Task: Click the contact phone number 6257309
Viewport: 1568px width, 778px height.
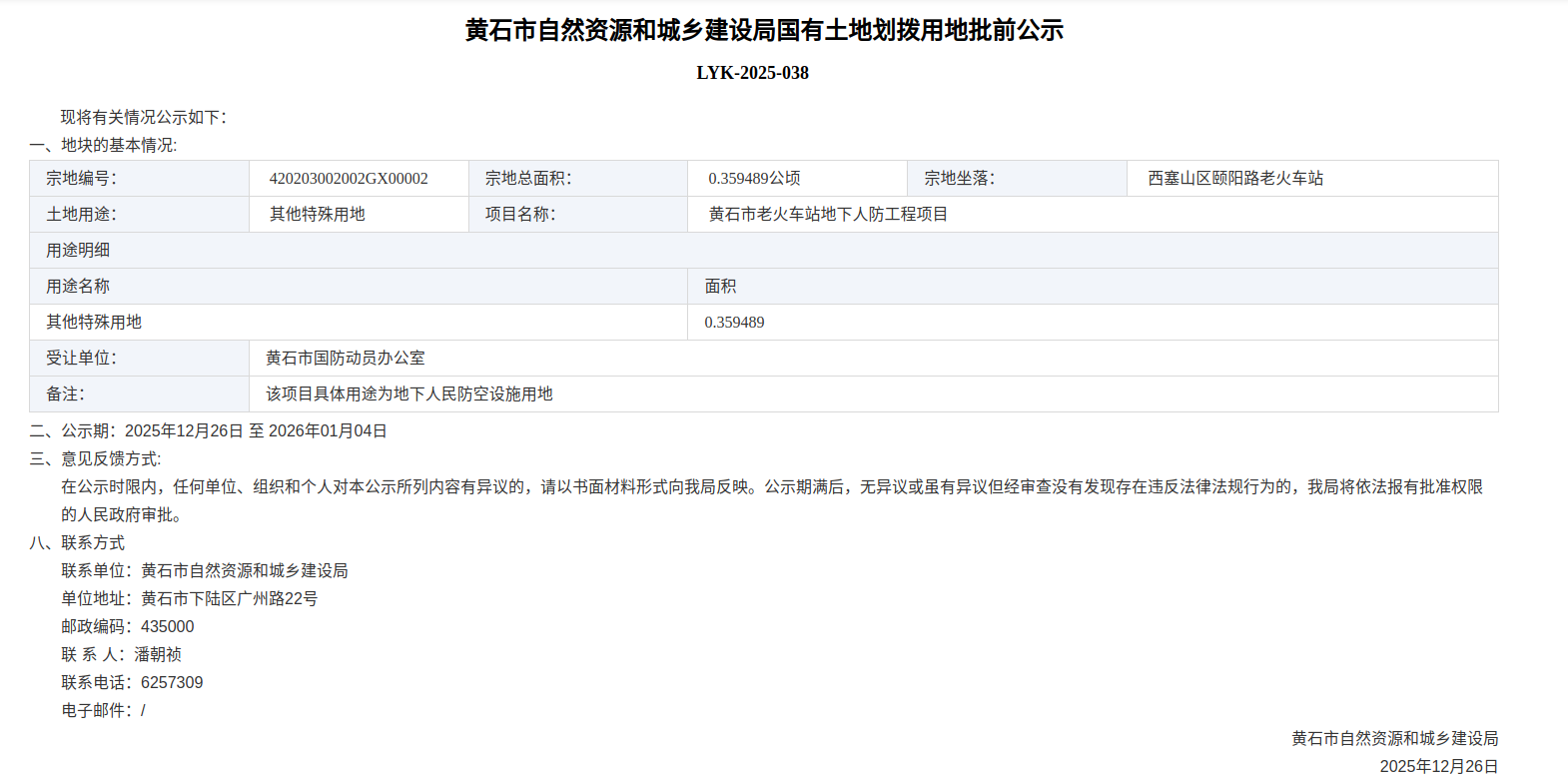Action: 172,683
